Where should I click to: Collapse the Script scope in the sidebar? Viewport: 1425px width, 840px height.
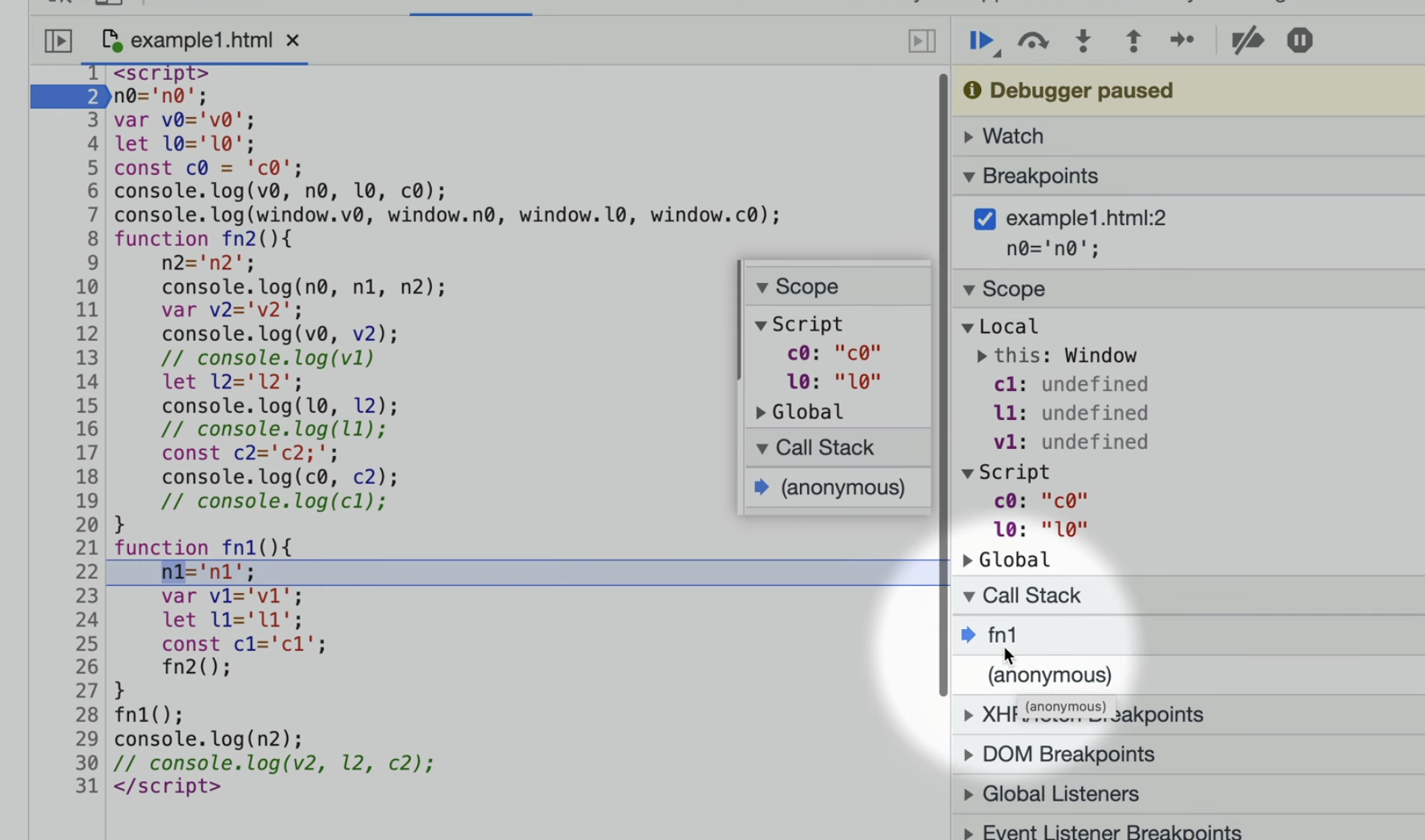coord(968,473)
